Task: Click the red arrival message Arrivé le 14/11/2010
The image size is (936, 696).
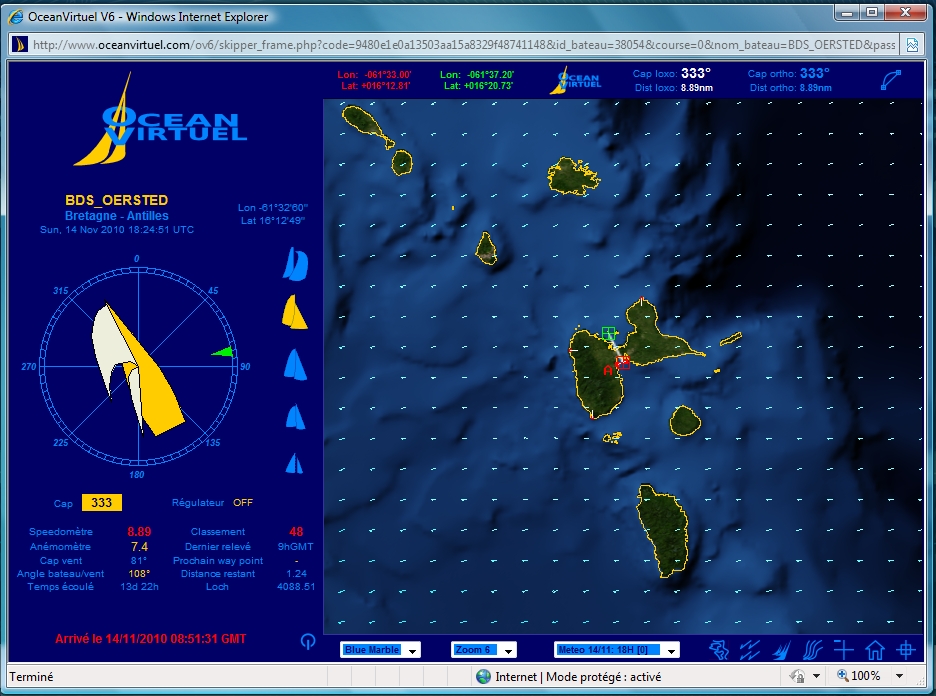Action: click(150, 639)
